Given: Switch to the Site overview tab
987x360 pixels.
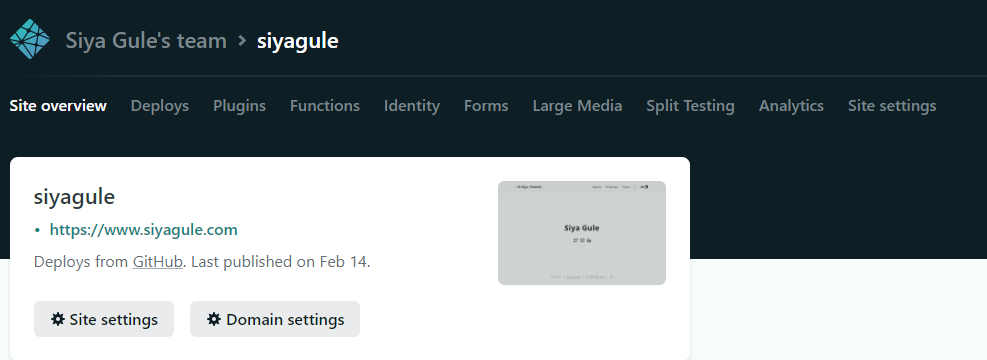Looking at the screenshot, I should point(58,106).
